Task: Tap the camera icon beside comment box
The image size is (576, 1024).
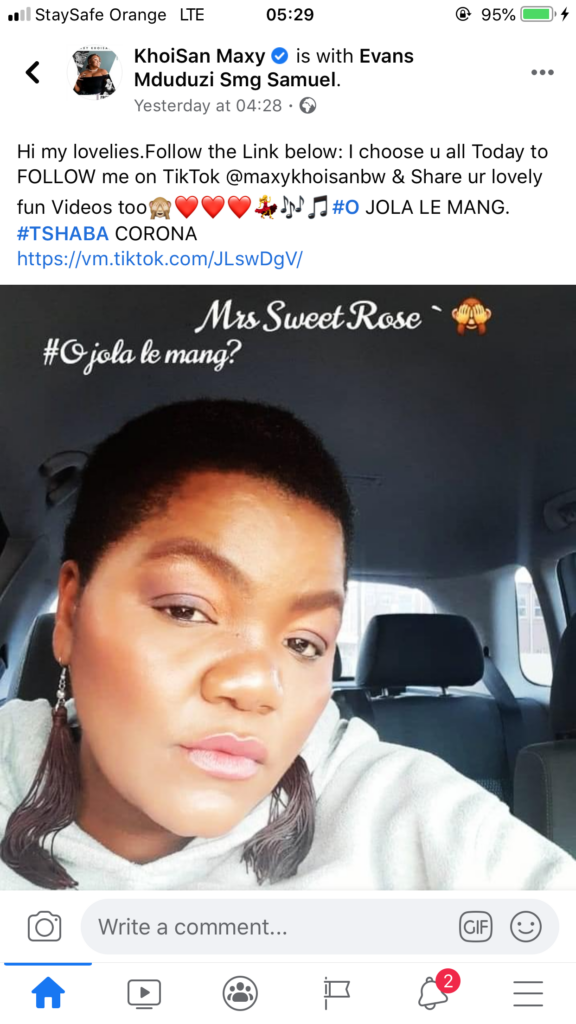Action: tap(44, 927)
